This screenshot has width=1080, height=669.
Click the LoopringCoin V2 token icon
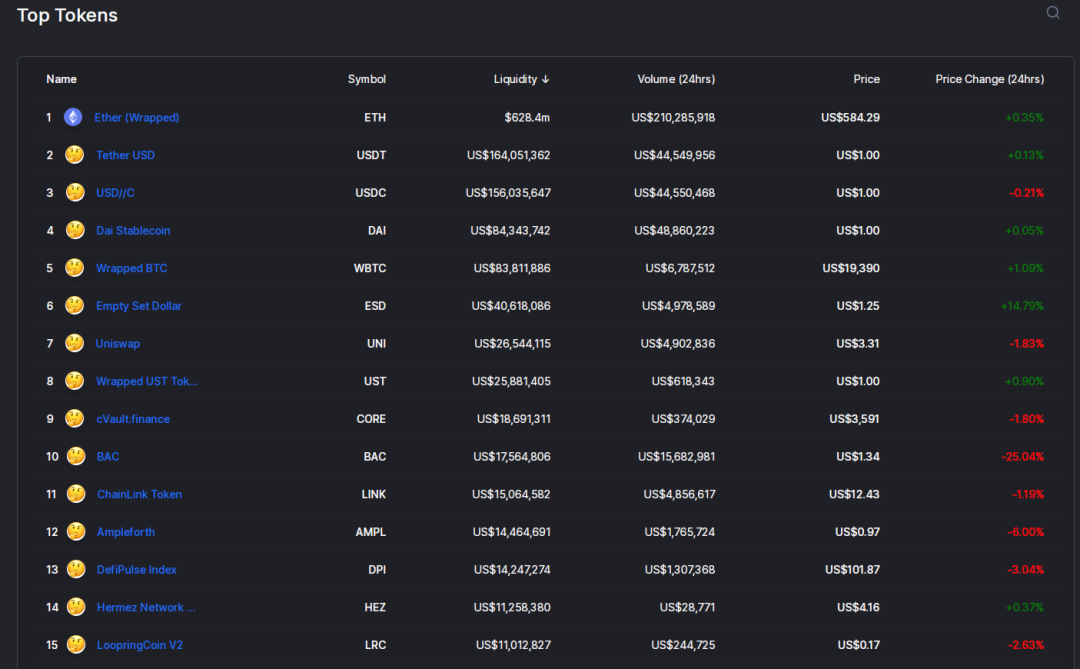coord(76,645)
